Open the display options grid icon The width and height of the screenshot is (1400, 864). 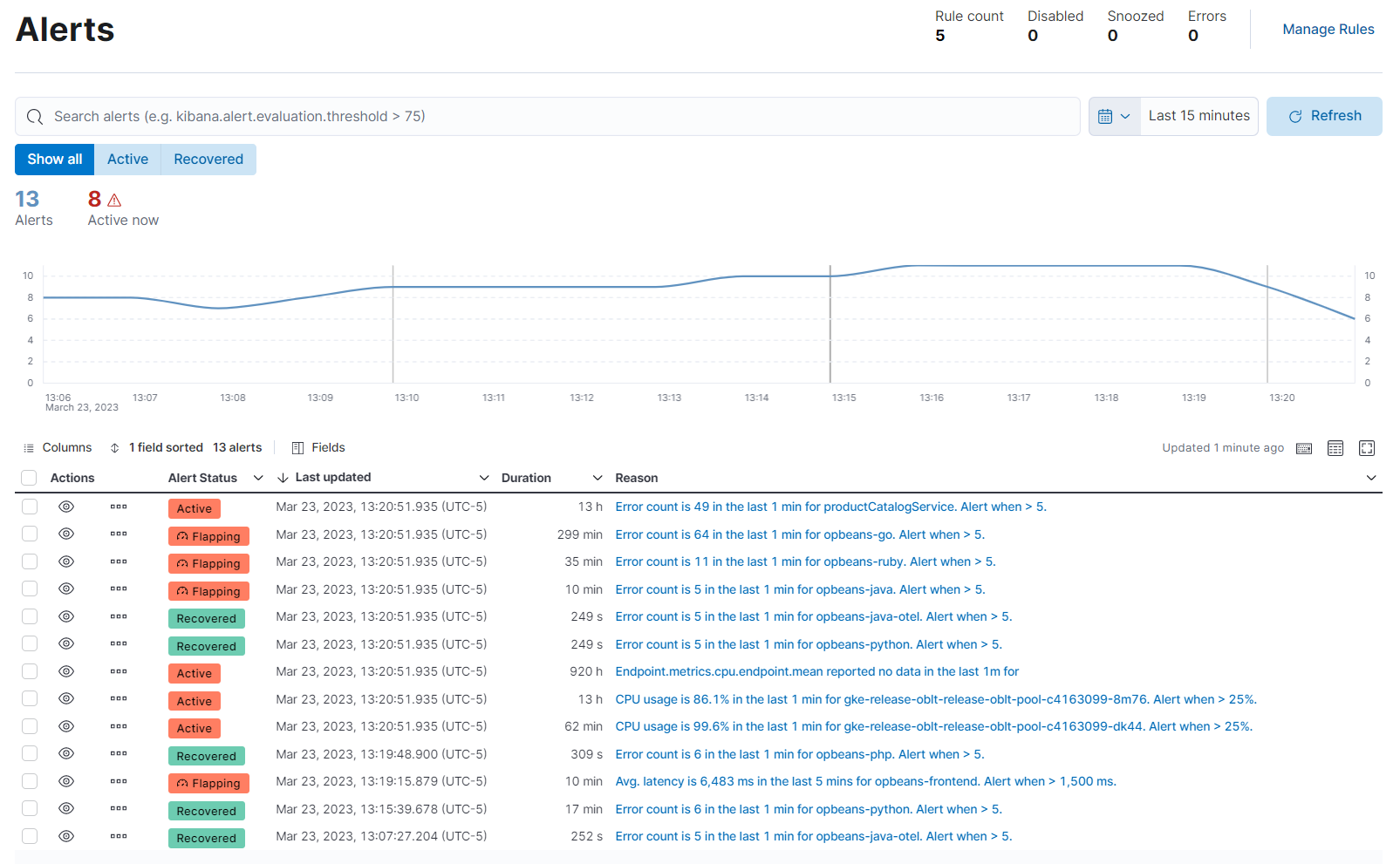pos(1335,447)
